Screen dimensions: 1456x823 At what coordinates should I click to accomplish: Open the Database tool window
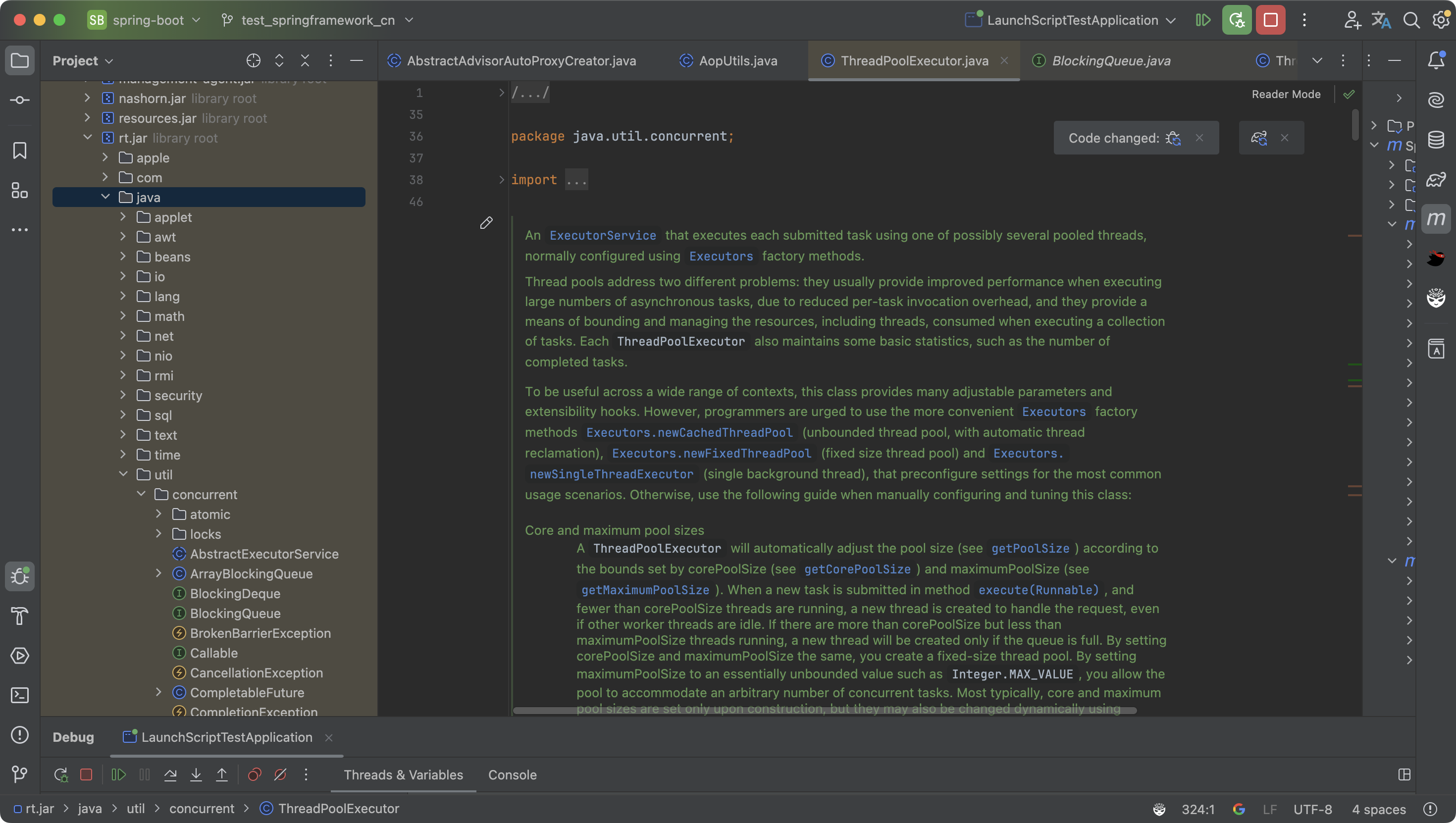click(x=1436, y=140)
